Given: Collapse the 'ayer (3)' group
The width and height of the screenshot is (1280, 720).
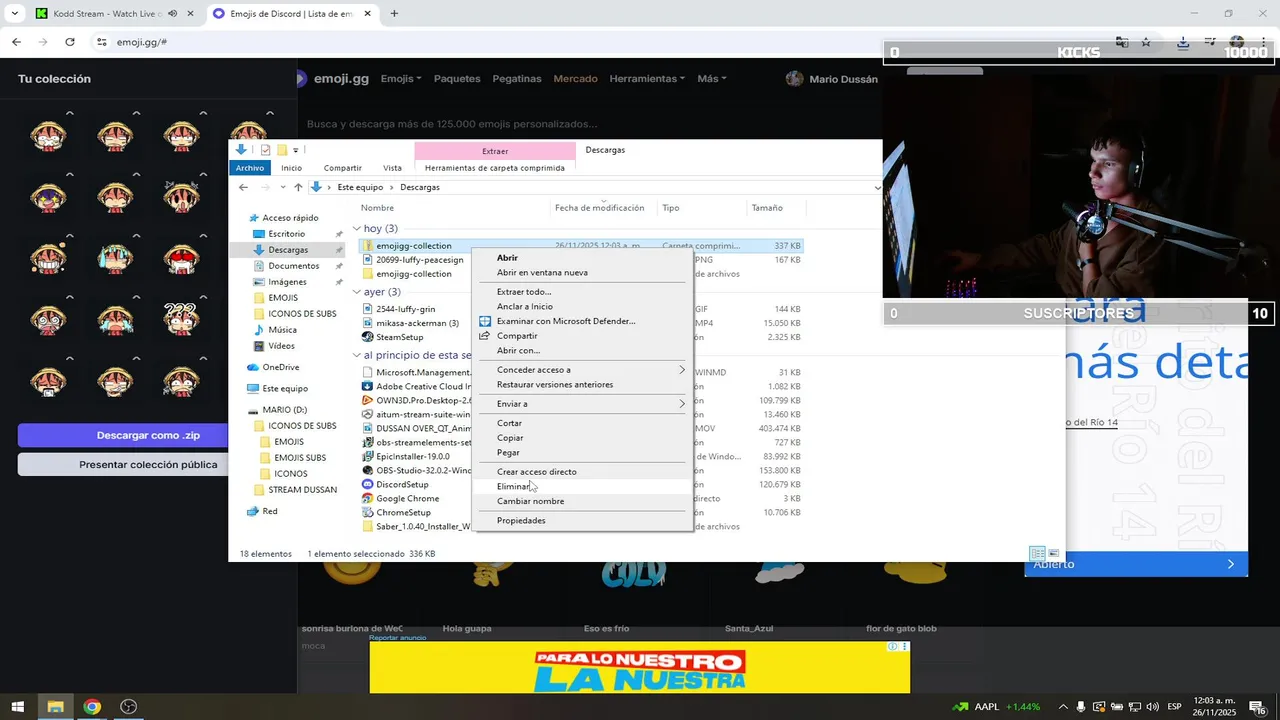Looking at the screenshot, I should pyautogui.click(x=357, y=292).
